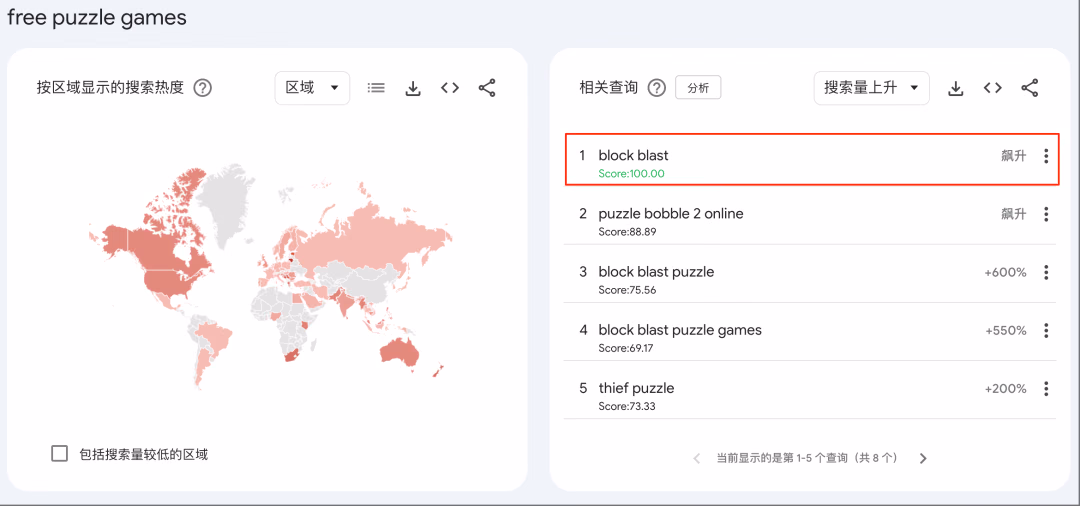Click the free puzzle games heading
This screenshot has height=506, width=1080.
click(x=97, y=17)
